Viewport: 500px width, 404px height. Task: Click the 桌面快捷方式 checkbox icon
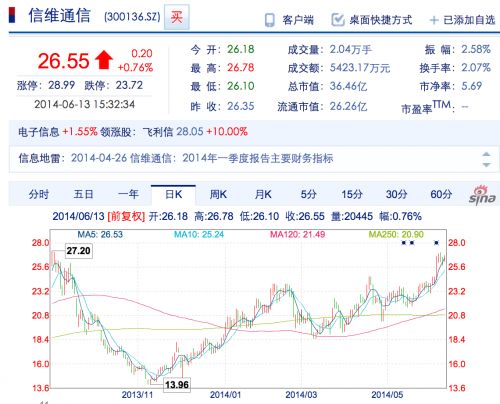(x=338, y=20)
